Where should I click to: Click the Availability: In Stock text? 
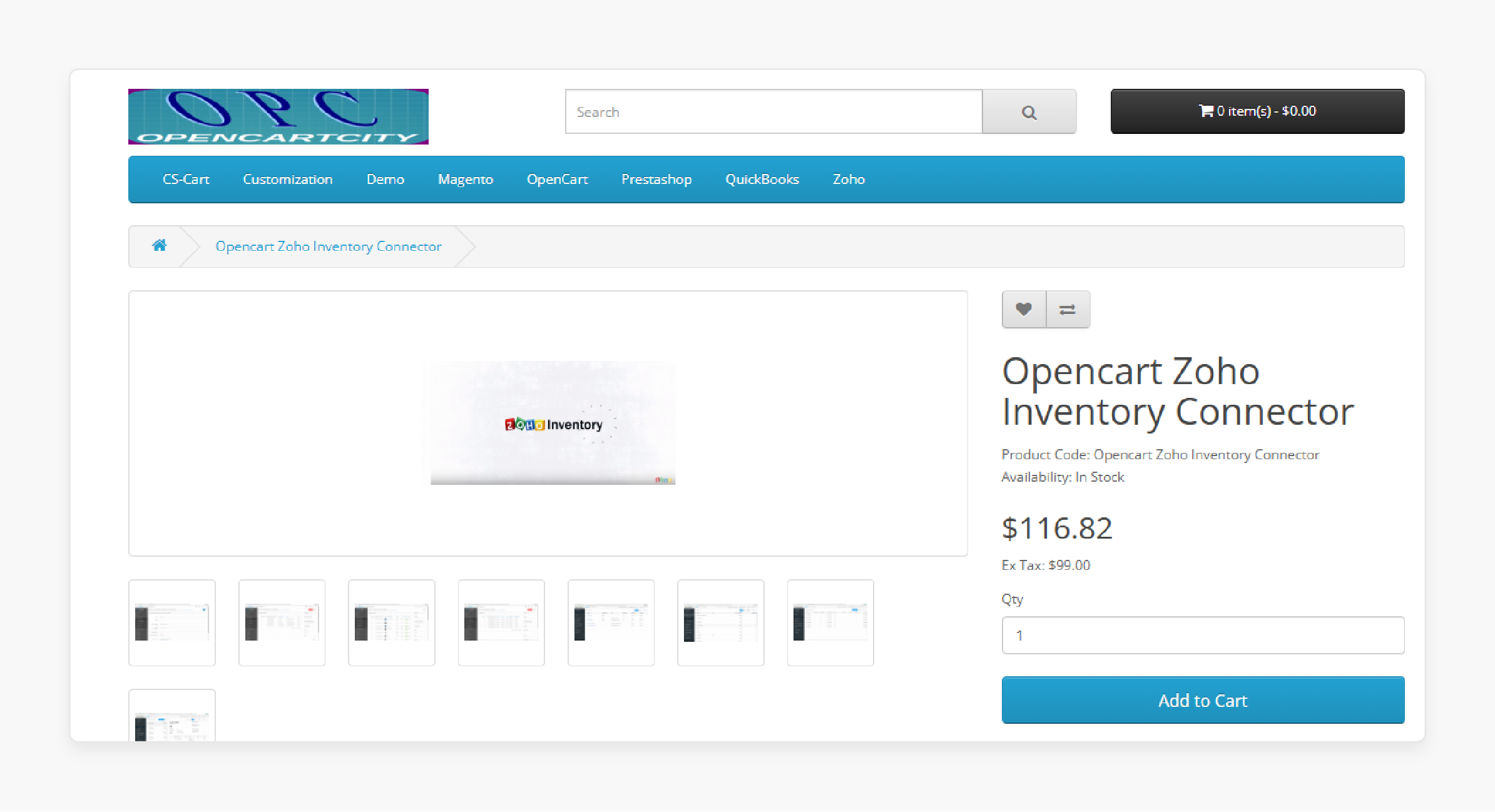[x=1063, y=477]
